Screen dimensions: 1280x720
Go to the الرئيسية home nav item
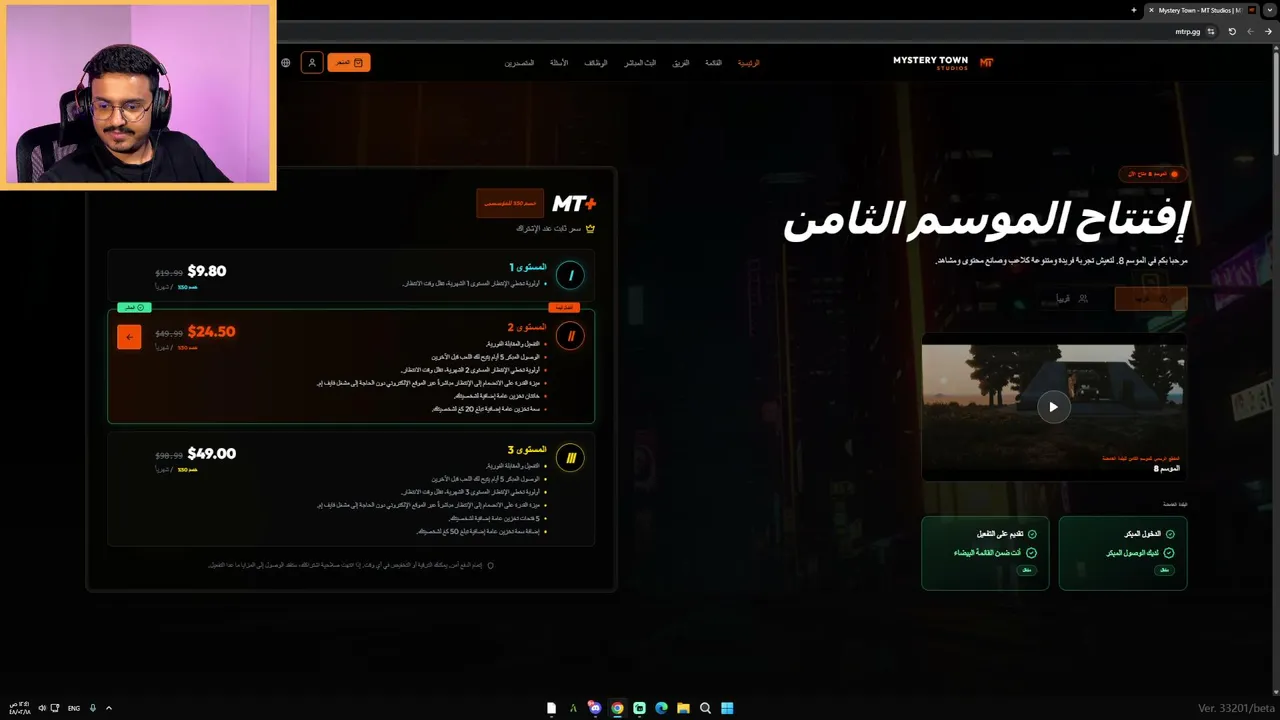748,63
